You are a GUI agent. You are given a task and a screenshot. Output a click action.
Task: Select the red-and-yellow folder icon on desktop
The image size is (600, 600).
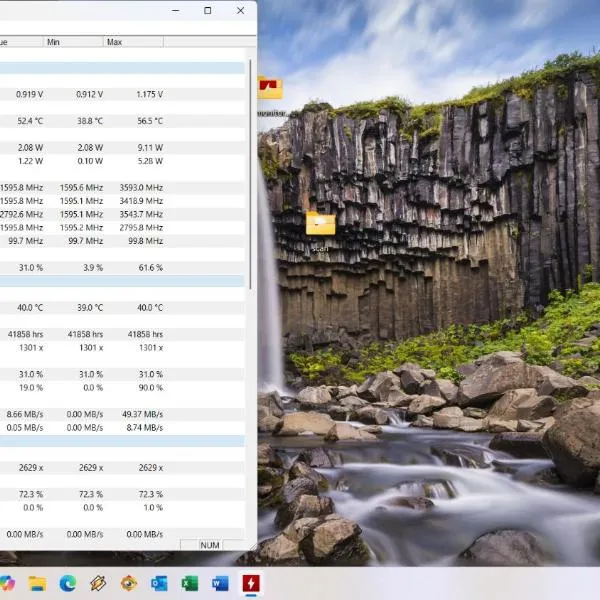point(270,90)
